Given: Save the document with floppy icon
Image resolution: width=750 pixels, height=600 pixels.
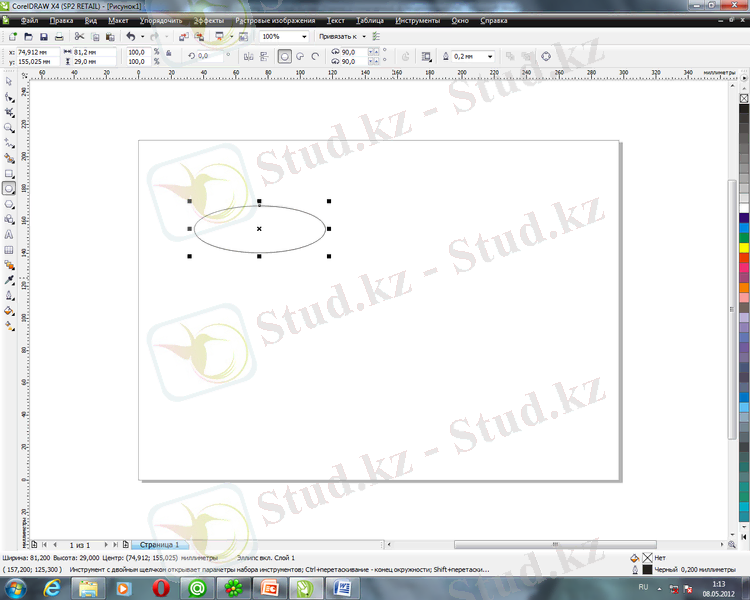Looking at the screenshot, I should coord(44,36).
